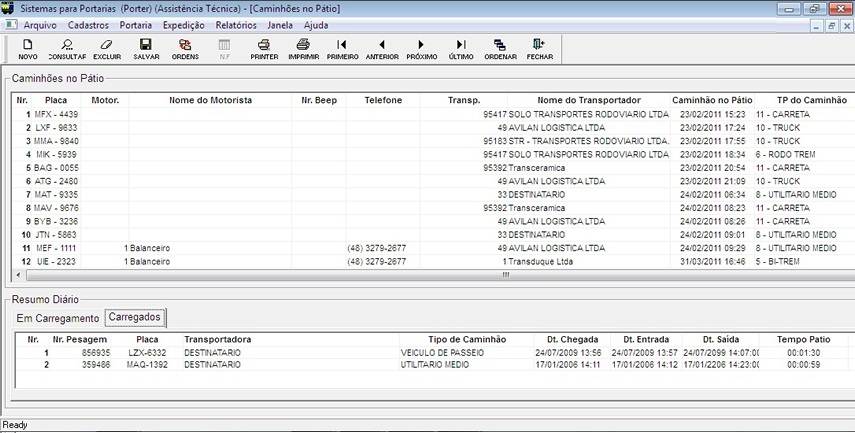Select the Carregados tab
Screen dimensions: 855x433
(x=135, y=318)
